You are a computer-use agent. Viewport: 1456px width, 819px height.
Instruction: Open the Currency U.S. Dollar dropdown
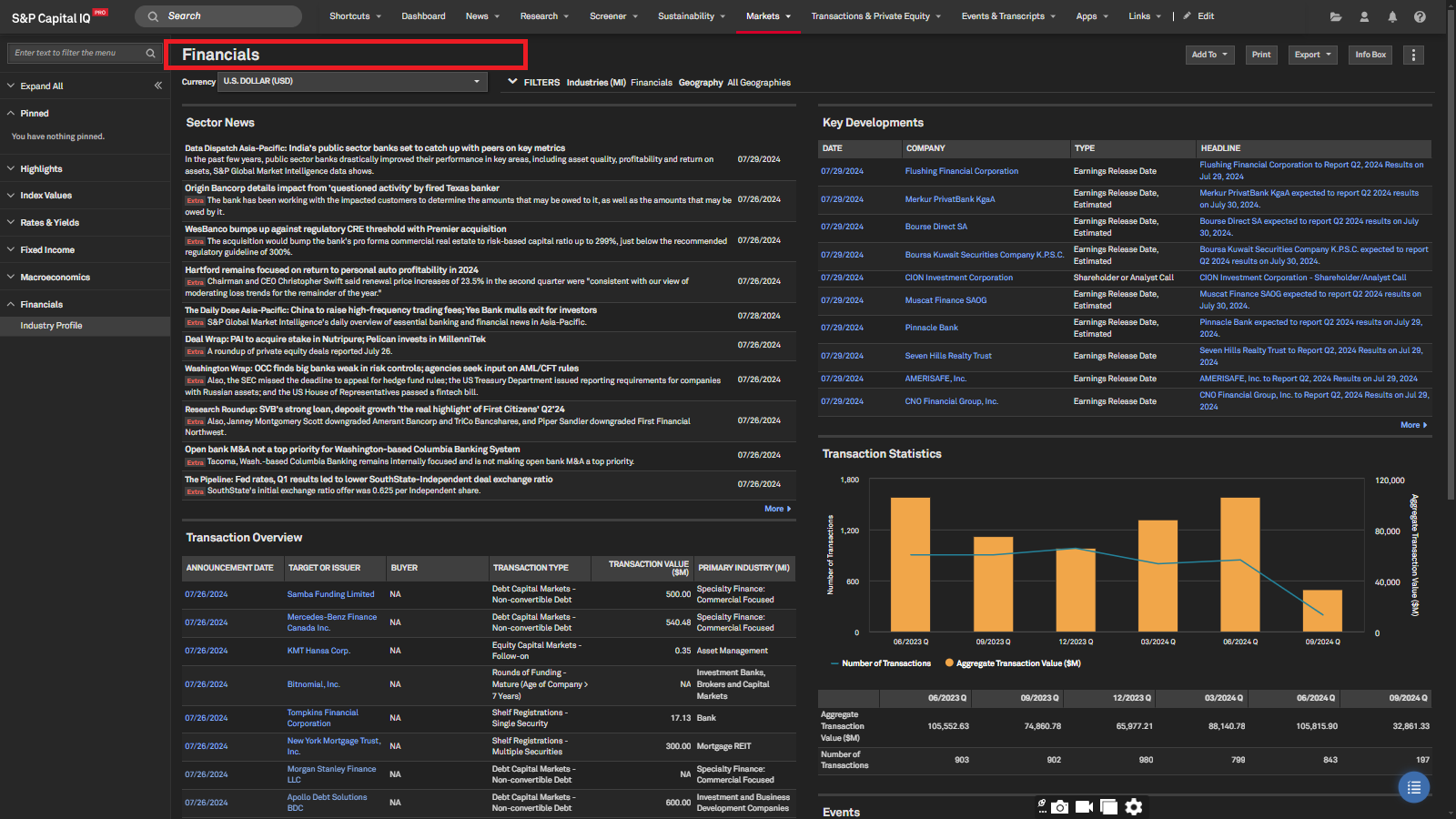350,82
